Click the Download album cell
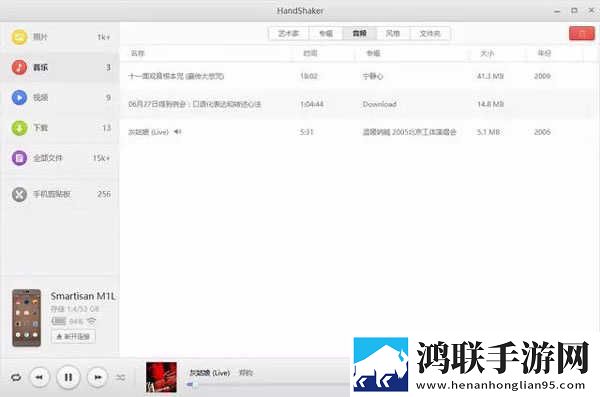This screenshot has width=600, height=397. click(x=380, y=104)
